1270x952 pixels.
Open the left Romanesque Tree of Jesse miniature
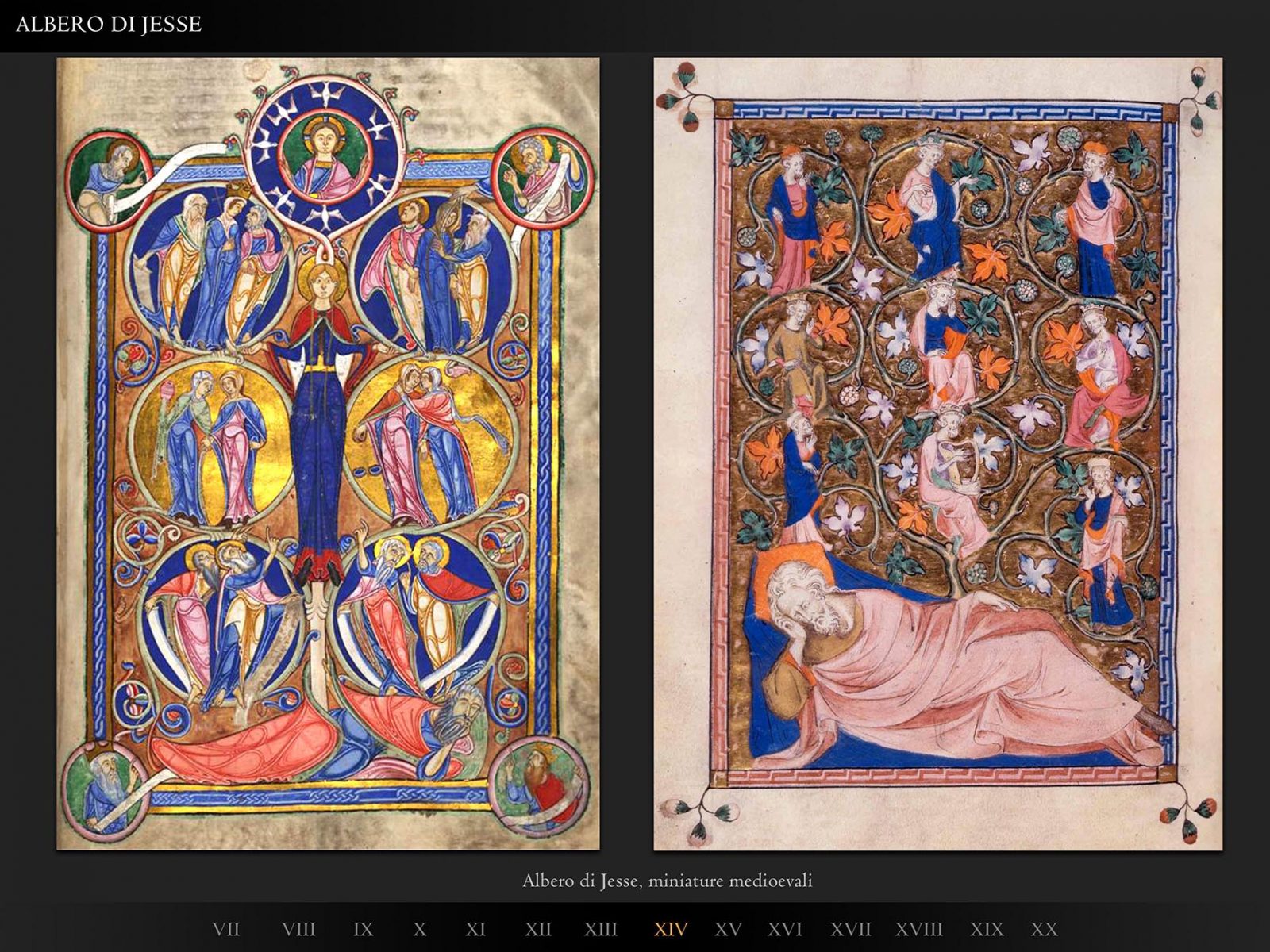(x=328, y=453)
